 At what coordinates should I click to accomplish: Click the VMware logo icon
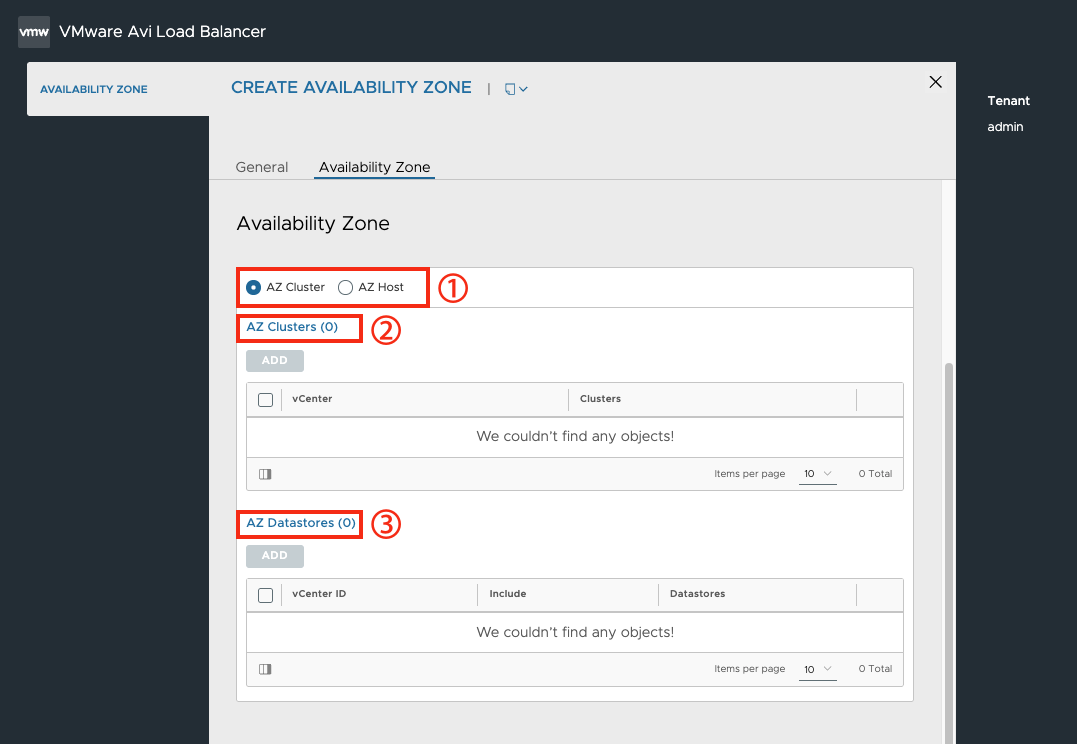coord(34,32)
